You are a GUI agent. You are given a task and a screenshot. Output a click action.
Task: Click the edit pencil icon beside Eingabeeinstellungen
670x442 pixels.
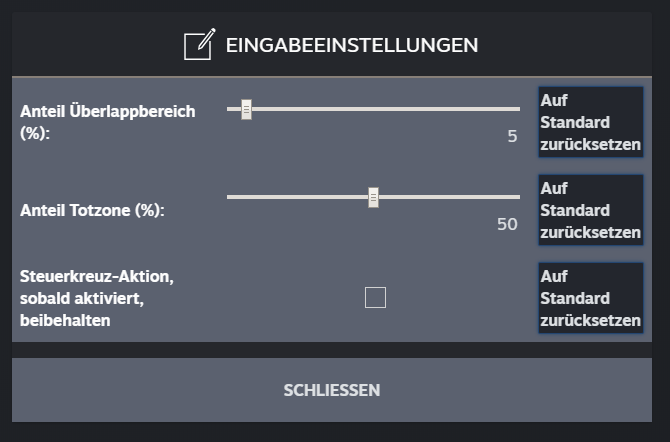tap(200, 44)
